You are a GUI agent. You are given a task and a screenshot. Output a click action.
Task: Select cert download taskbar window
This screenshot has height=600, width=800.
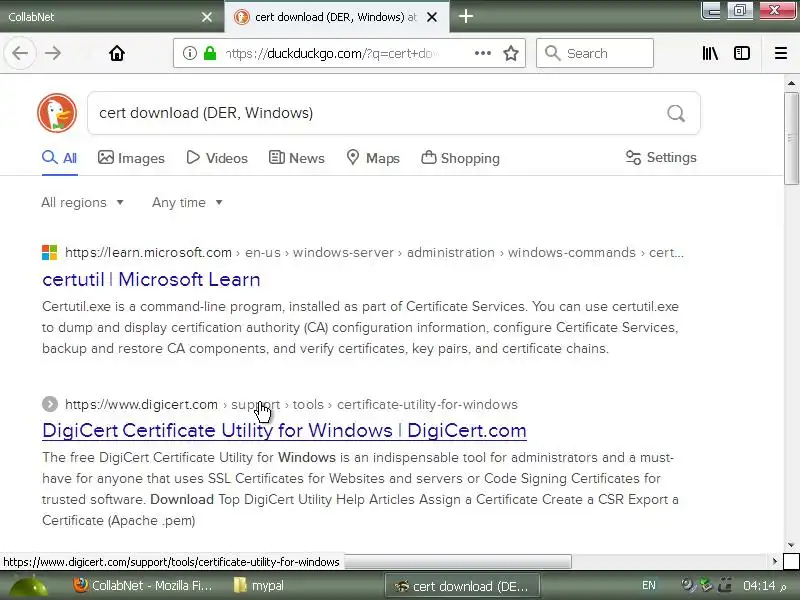tap(462, 586)
